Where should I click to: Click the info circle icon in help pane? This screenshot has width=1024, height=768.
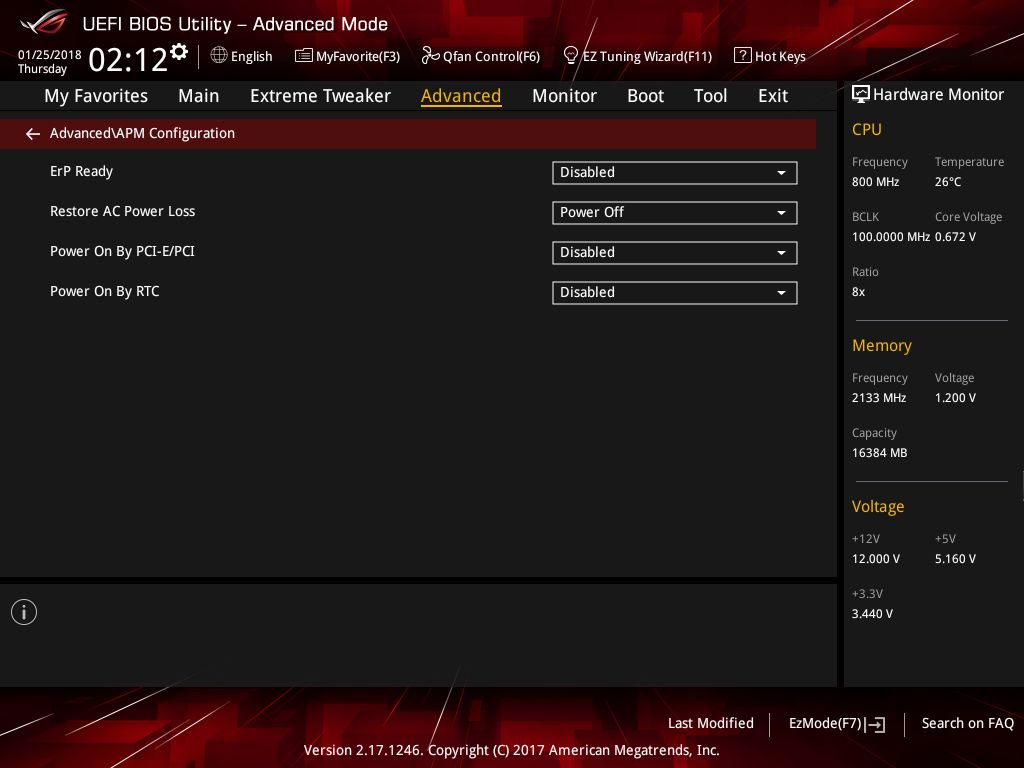[24, 612]
